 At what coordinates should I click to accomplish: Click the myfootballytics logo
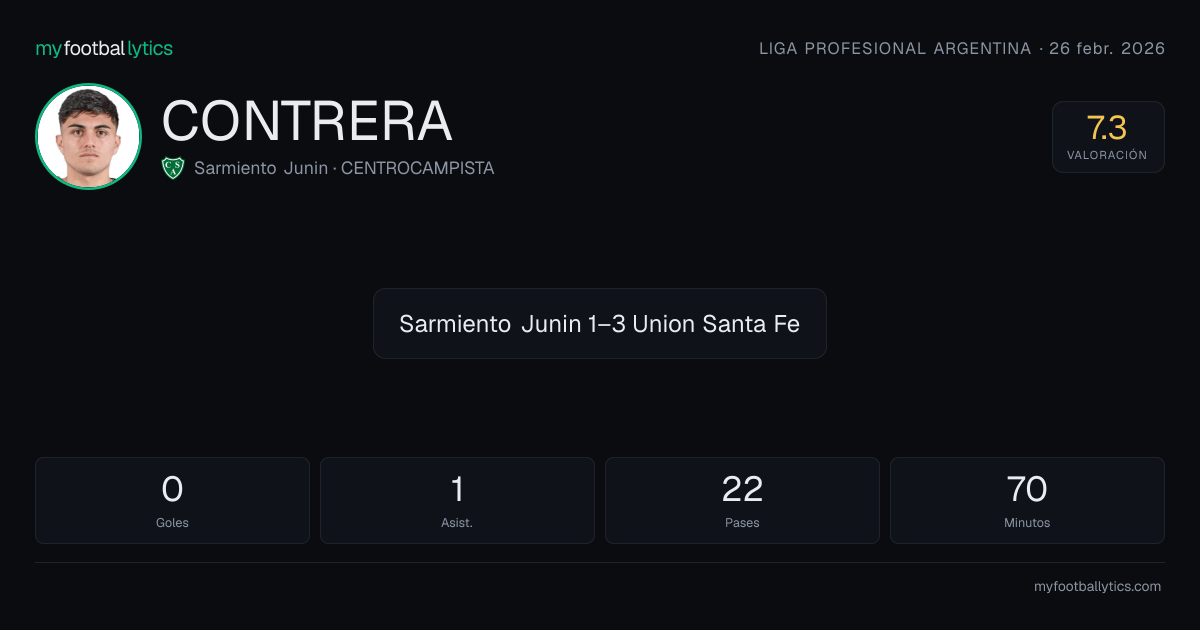pos(104,48)
